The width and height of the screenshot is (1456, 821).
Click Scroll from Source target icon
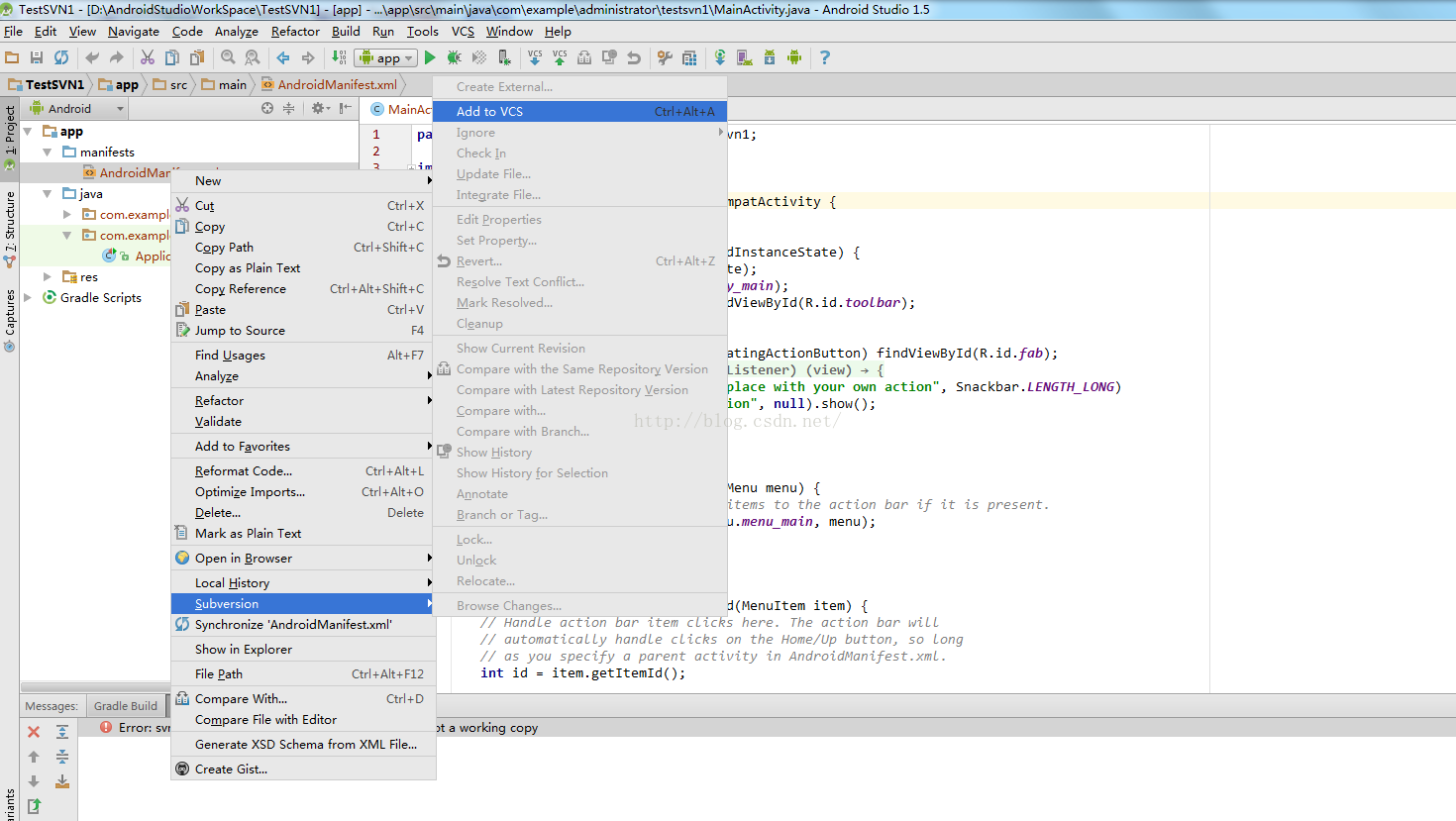(267, 108)
